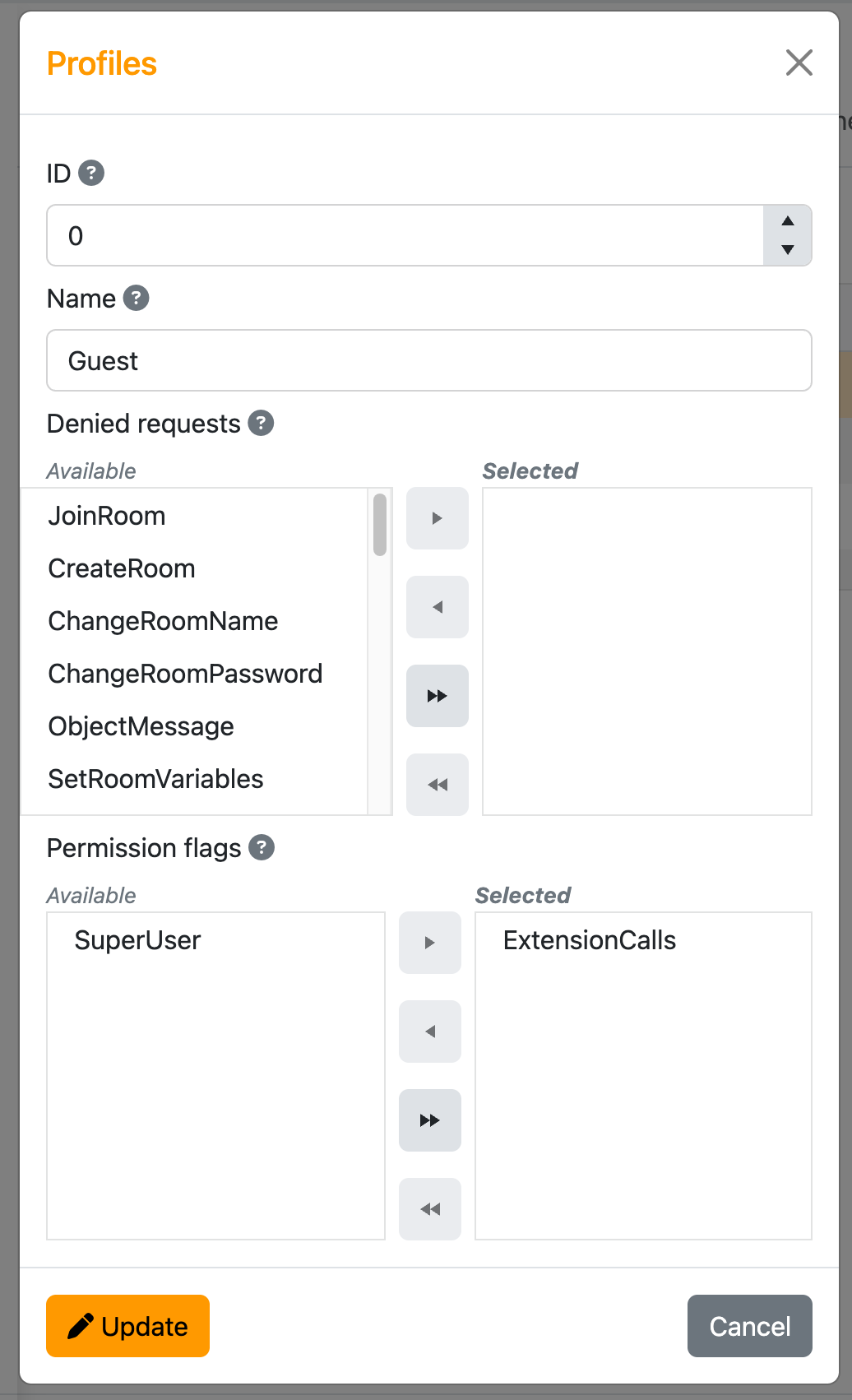Select ChangeRoomPassword from available requests
The height and width of the screenshot is (1400, 852).
tap(185, 674)
